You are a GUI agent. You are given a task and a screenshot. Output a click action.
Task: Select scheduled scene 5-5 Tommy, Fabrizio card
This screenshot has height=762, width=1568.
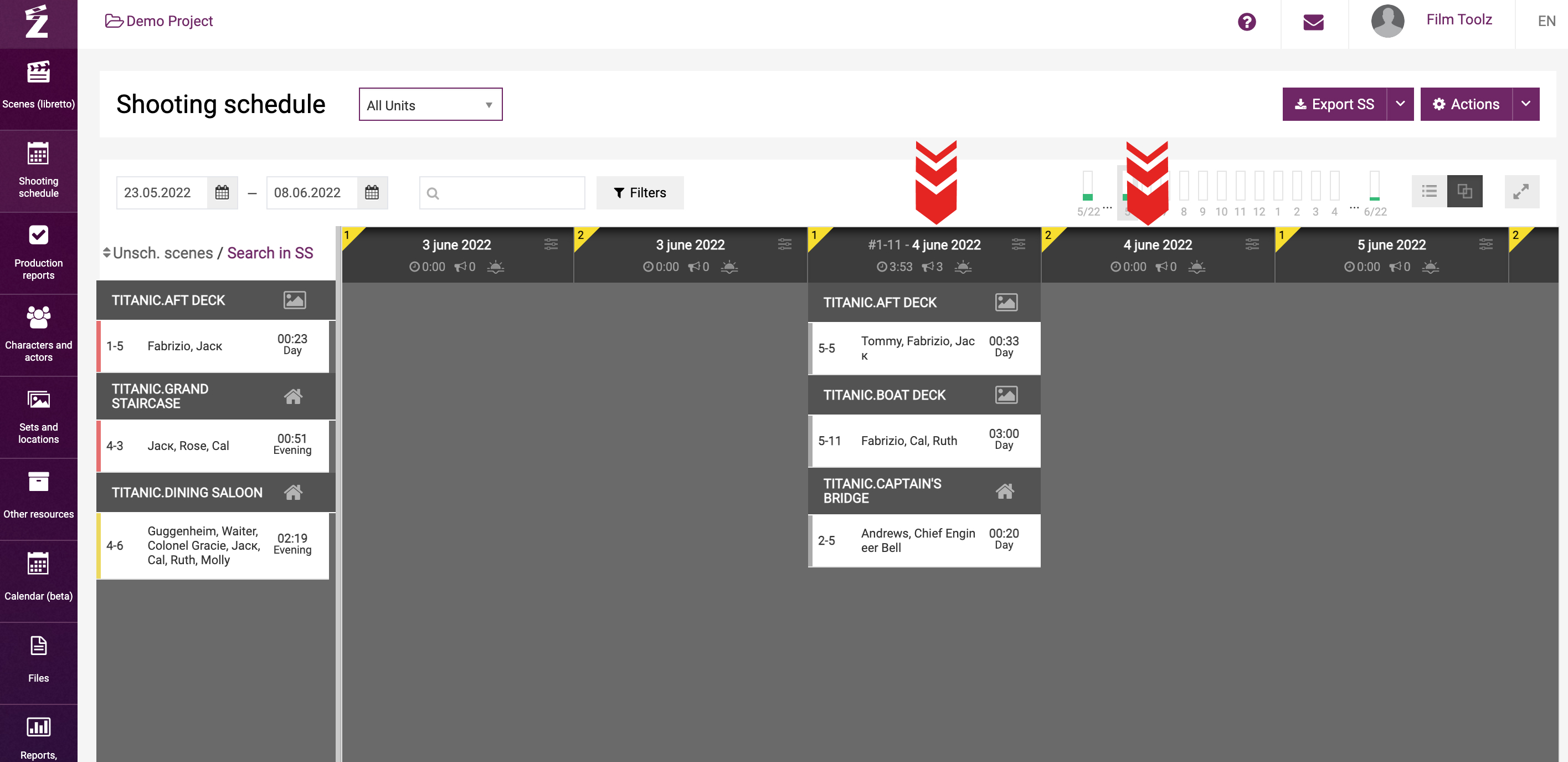point(924,348)
